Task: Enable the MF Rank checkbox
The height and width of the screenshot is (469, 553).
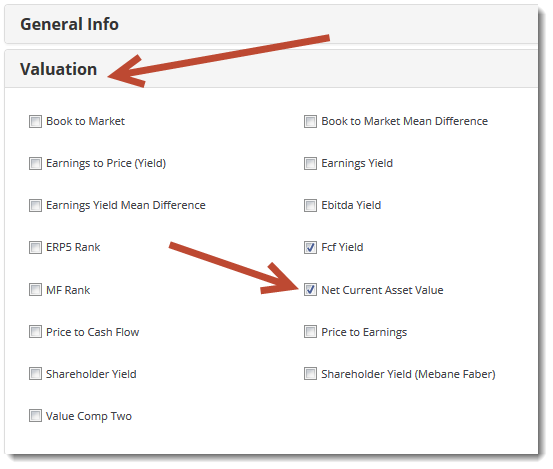Action: [35, 290]
